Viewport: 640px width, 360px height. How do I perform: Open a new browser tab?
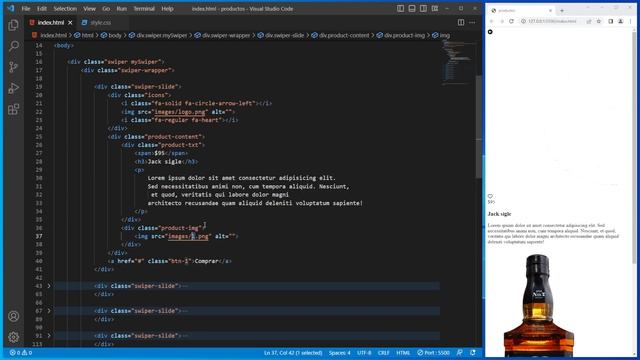tap(562, 11)
